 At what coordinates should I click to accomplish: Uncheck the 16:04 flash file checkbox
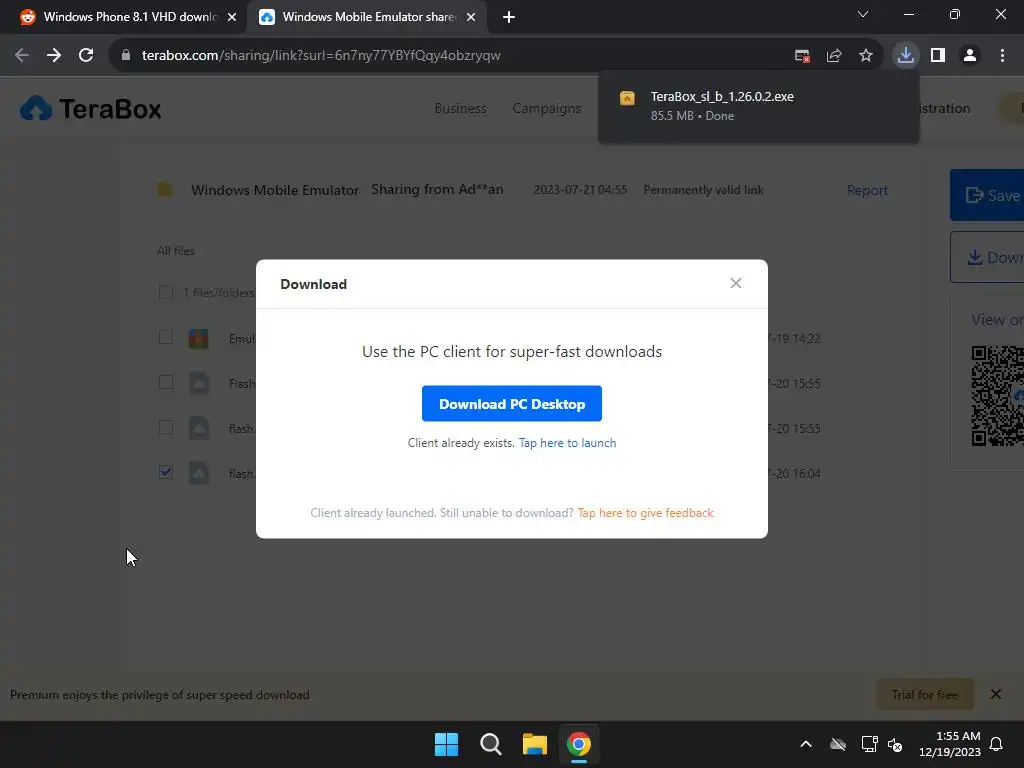pyautogui.click(x=166, y=472)
